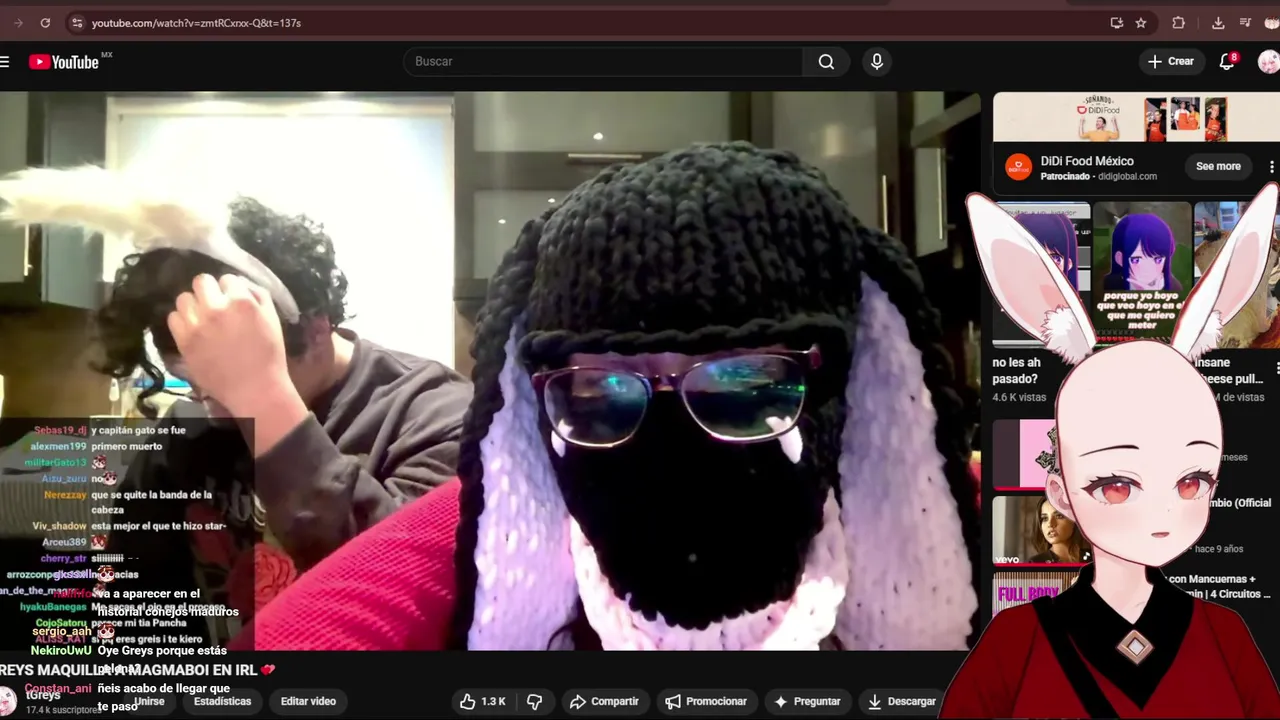Click the DiDi Food México logo
This screenshot has height=720, width=1280.
pyautogui.click(x=1018, y=167)
